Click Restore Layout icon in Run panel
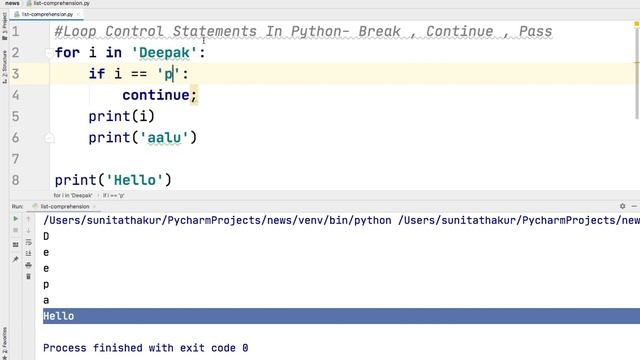Viewport: 640px width, 360px height. point(16,245)
